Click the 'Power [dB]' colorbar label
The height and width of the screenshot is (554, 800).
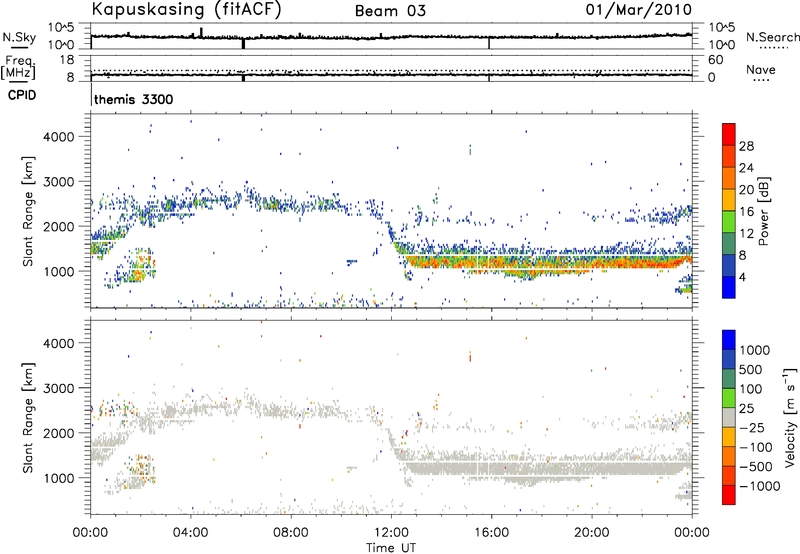(763, 211)
